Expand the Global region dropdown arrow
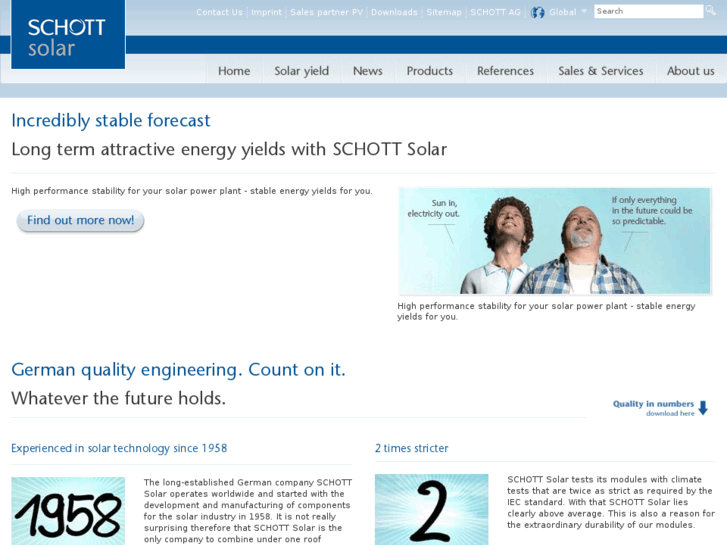 [x=584, y=11]
